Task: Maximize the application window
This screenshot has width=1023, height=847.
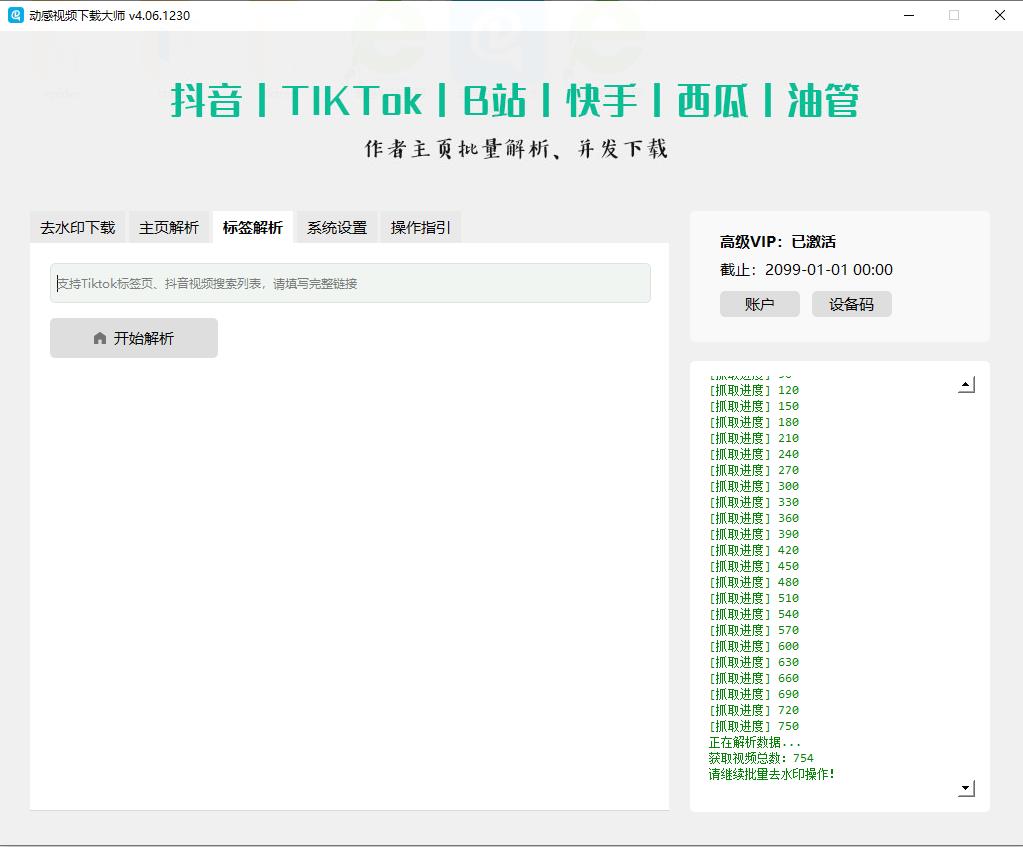Action: pyautogui.click(x=954, y=15)
